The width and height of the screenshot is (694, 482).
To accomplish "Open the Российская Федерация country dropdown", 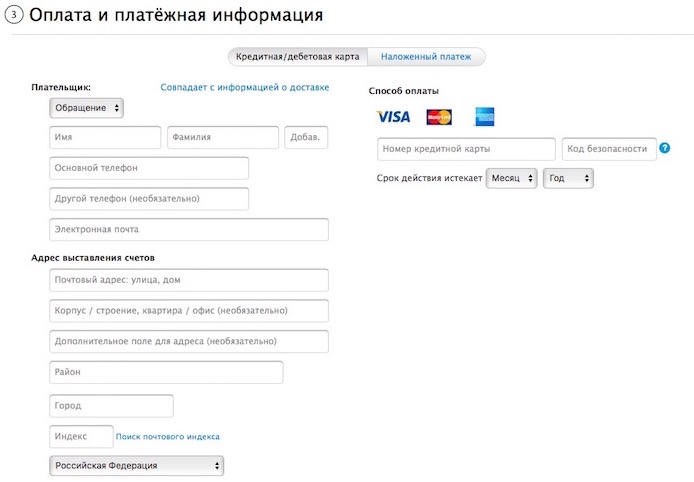I will (x=136, y=466).
